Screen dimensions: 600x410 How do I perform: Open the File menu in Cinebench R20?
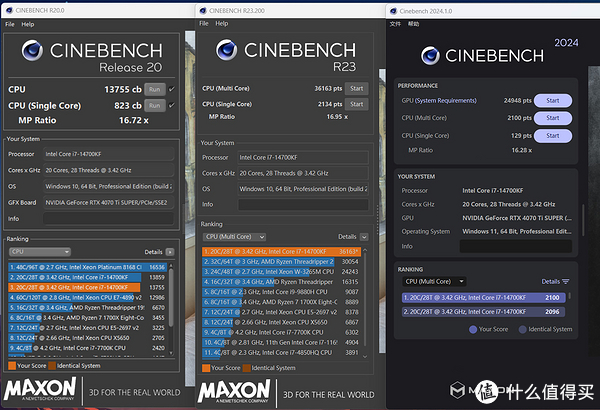pos(9,23)
